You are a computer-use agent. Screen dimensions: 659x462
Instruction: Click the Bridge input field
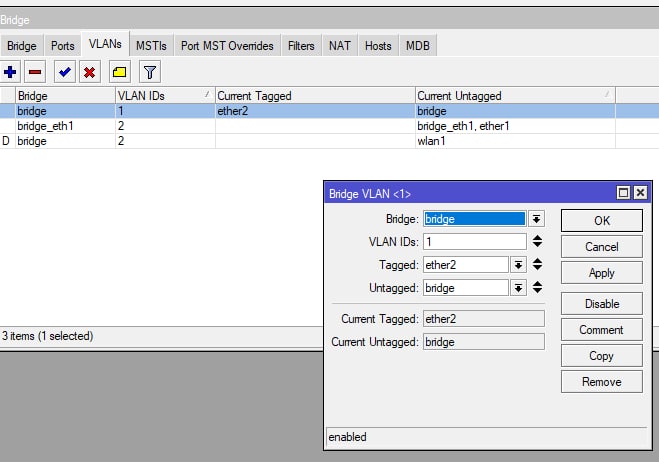pos(474,219)
